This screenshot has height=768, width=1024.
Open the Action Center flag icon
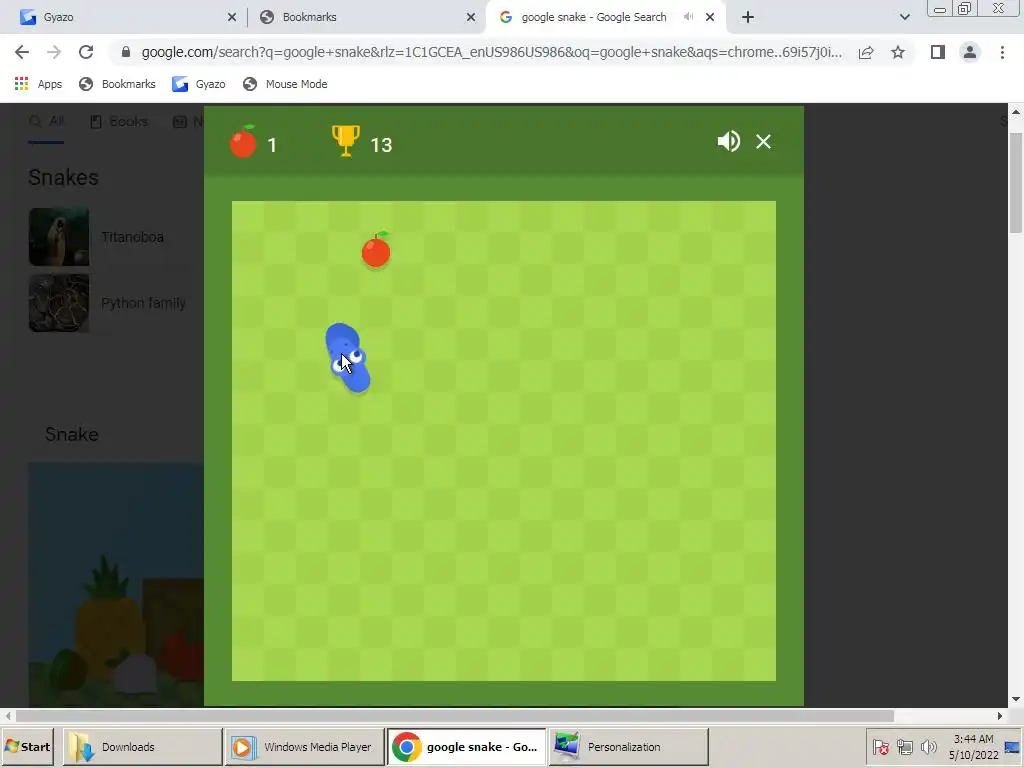[880, 746]
